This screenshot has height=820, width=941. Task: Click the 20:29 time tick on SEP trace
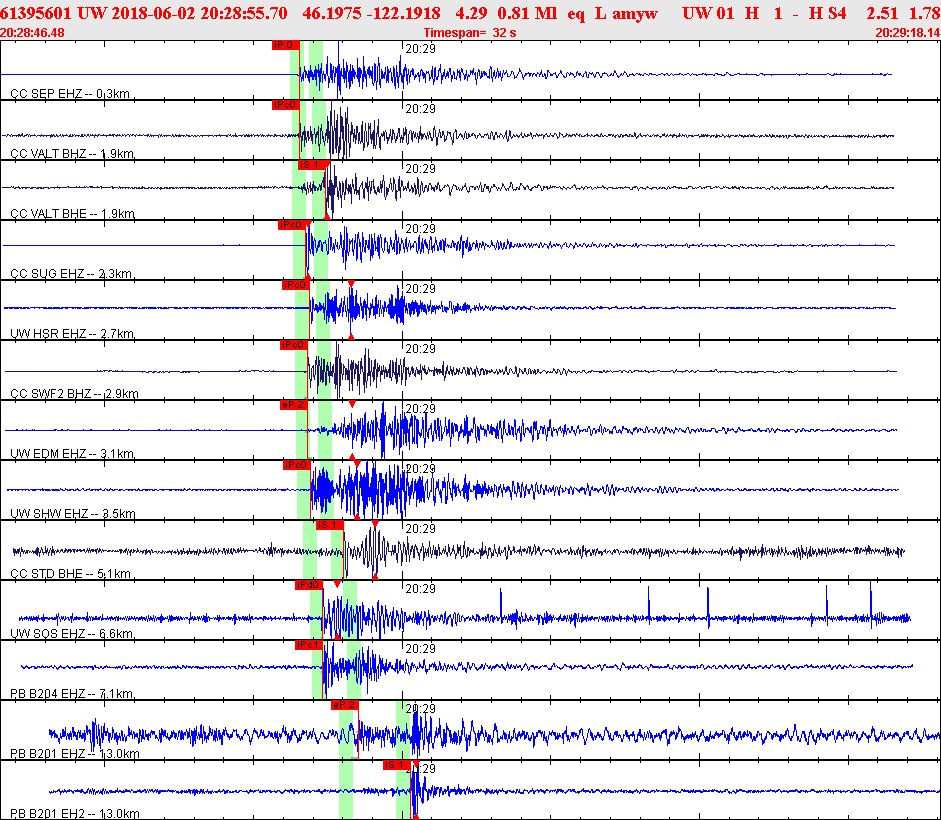coord(420,49)
